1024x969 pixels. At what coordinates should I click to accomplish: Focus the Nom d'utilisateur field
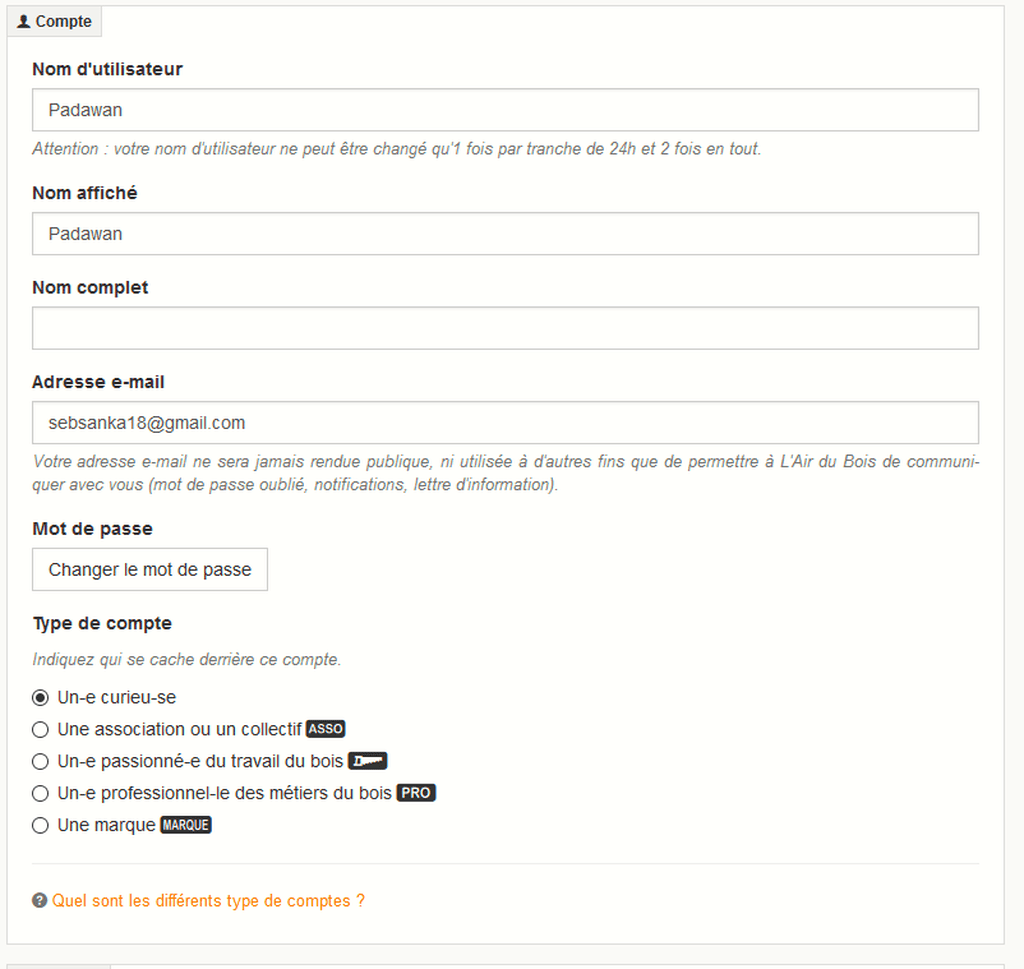pyautogui.click(x=505, y=110)
